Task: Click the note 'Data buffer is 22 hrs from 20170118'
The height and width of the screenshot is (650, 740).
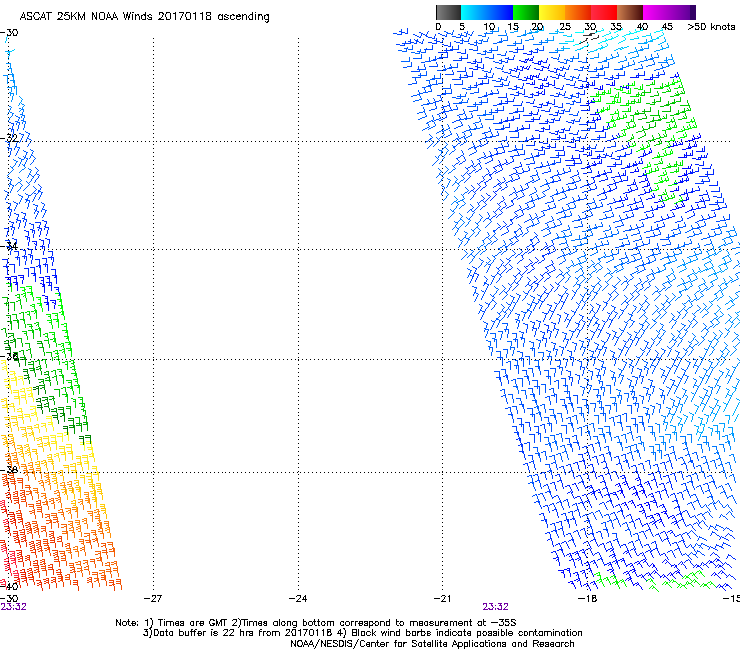Action: click(241, 633)
